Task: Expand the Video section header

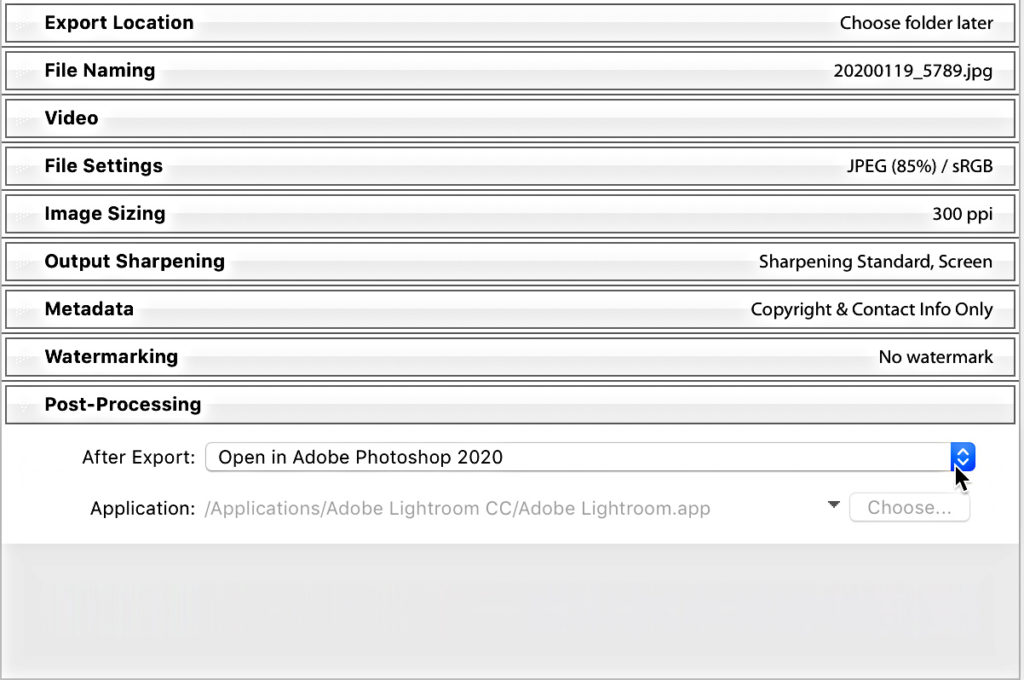Action: 510,118
